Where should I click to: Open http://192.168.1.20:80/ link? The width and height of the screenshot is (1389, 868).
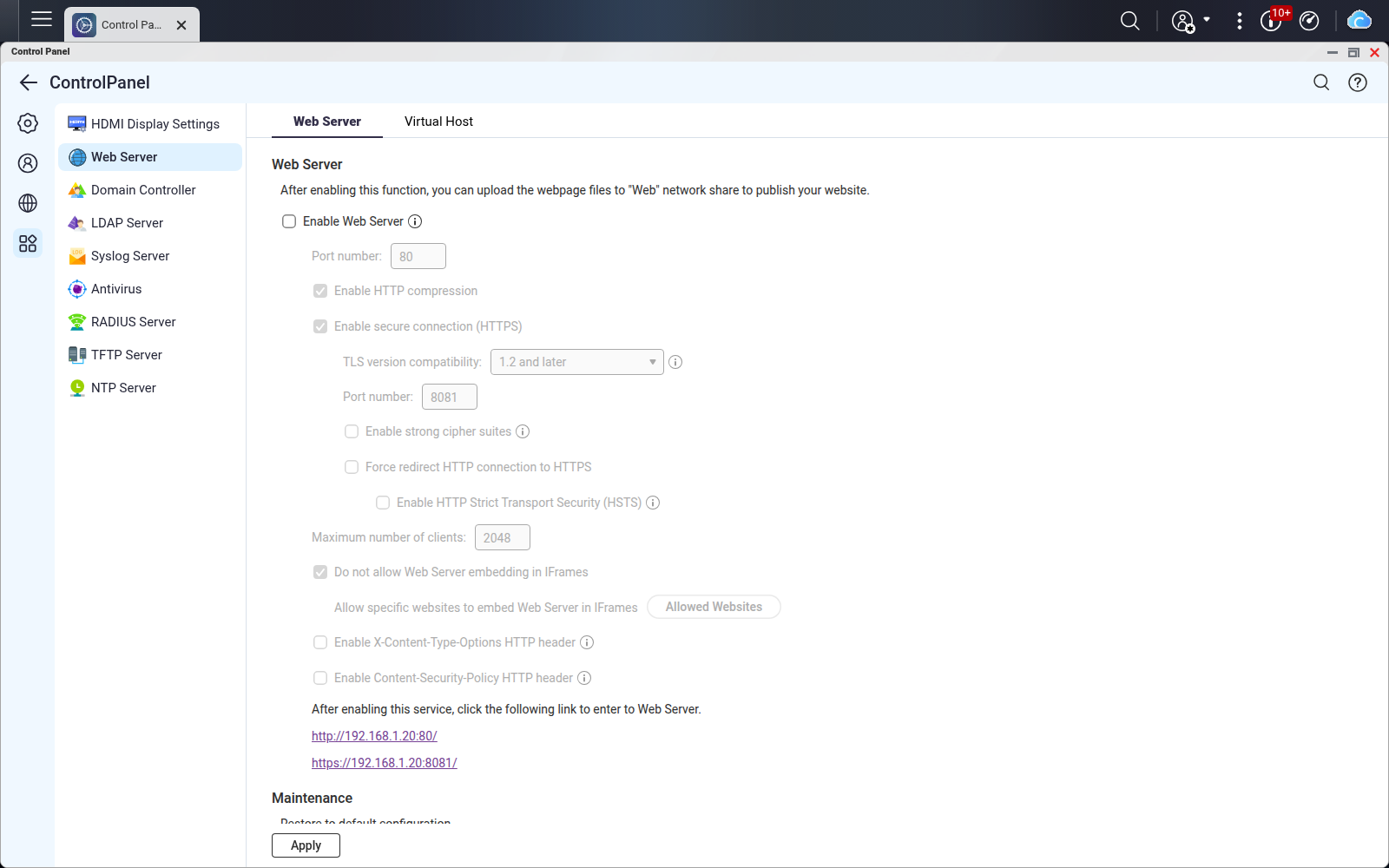click(x=374, y=736)
